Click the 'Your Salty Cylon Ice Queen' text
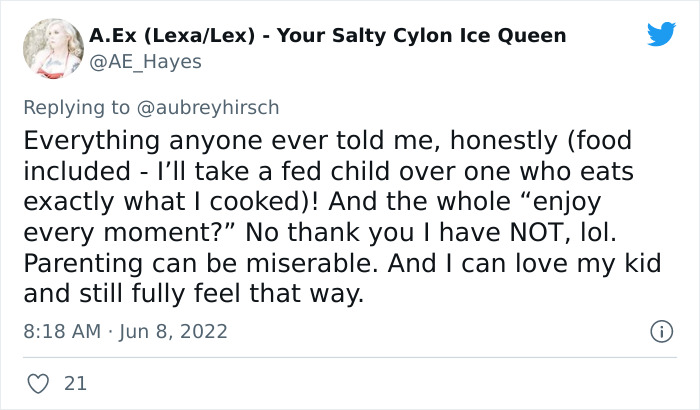Screen dimensions: 700x410 421,36
